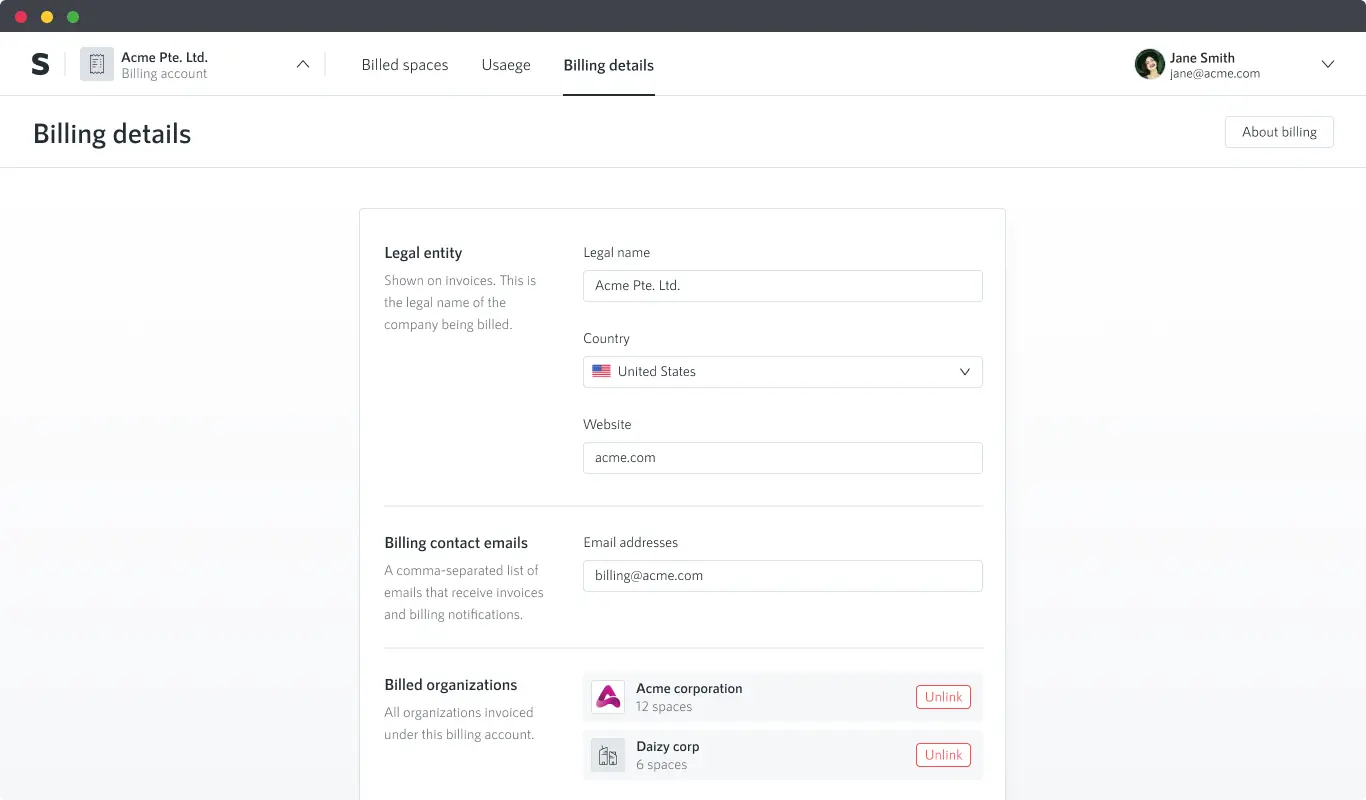Click the Billing contact emails heading
Viewport: 1366px width, 800px height.
(x=456, y=543)
